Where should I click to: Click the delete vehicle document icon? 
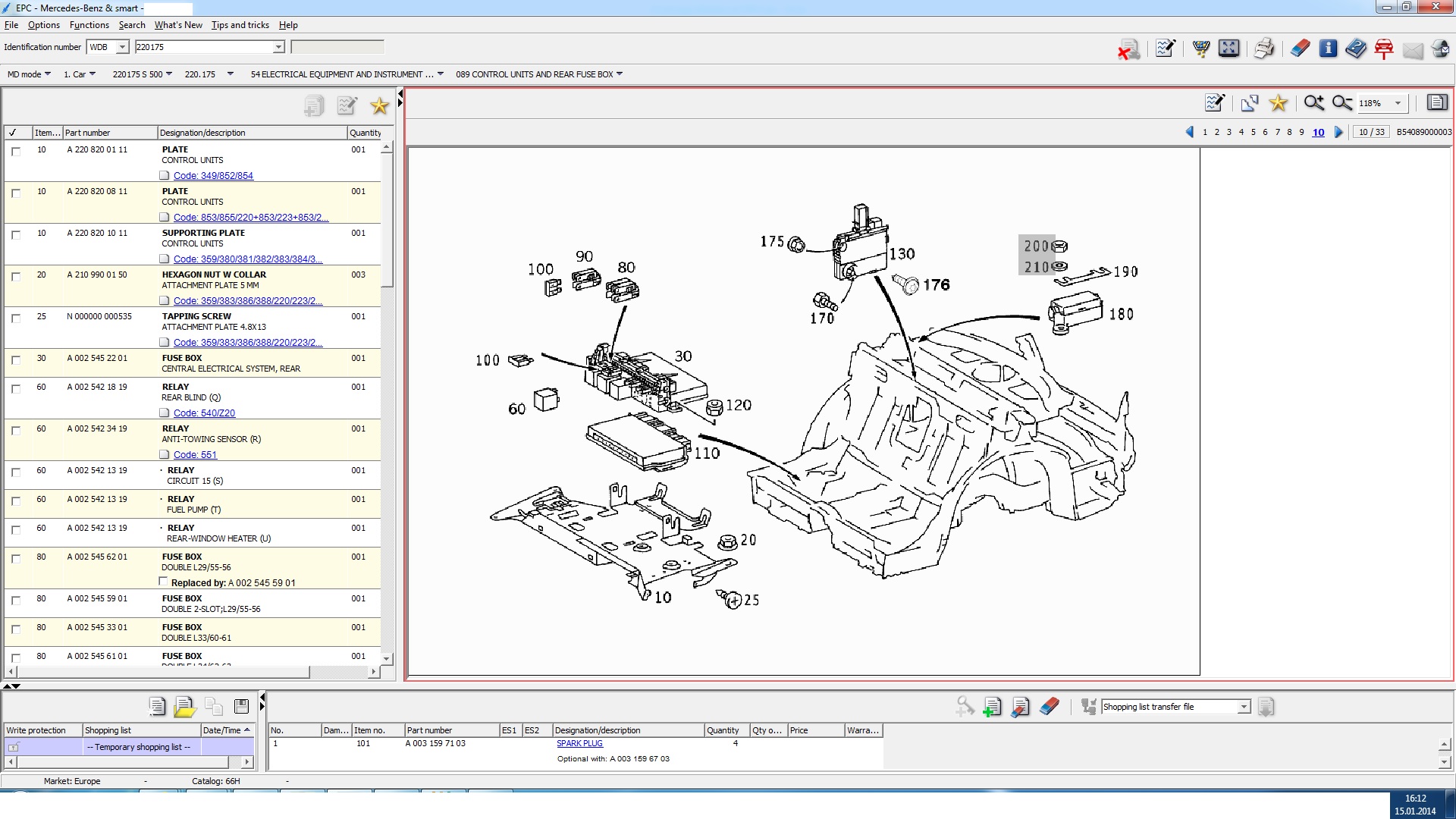point(1128,49)
